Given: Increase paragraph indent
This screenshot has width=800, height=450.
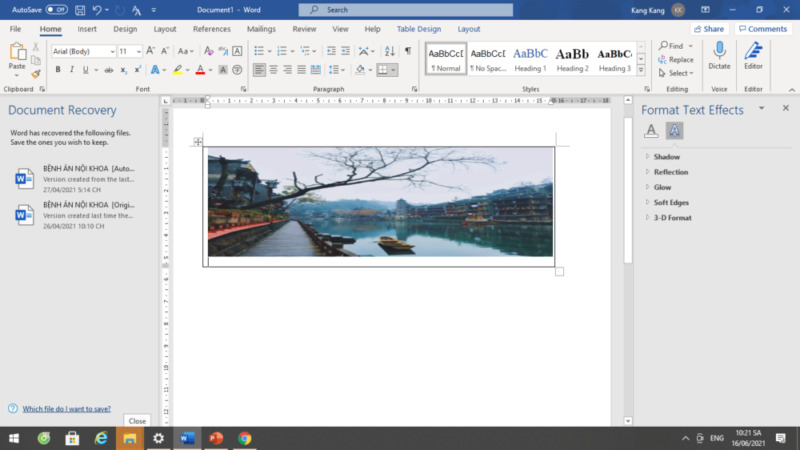Looking at the screenshot, I should click(345, 51).
